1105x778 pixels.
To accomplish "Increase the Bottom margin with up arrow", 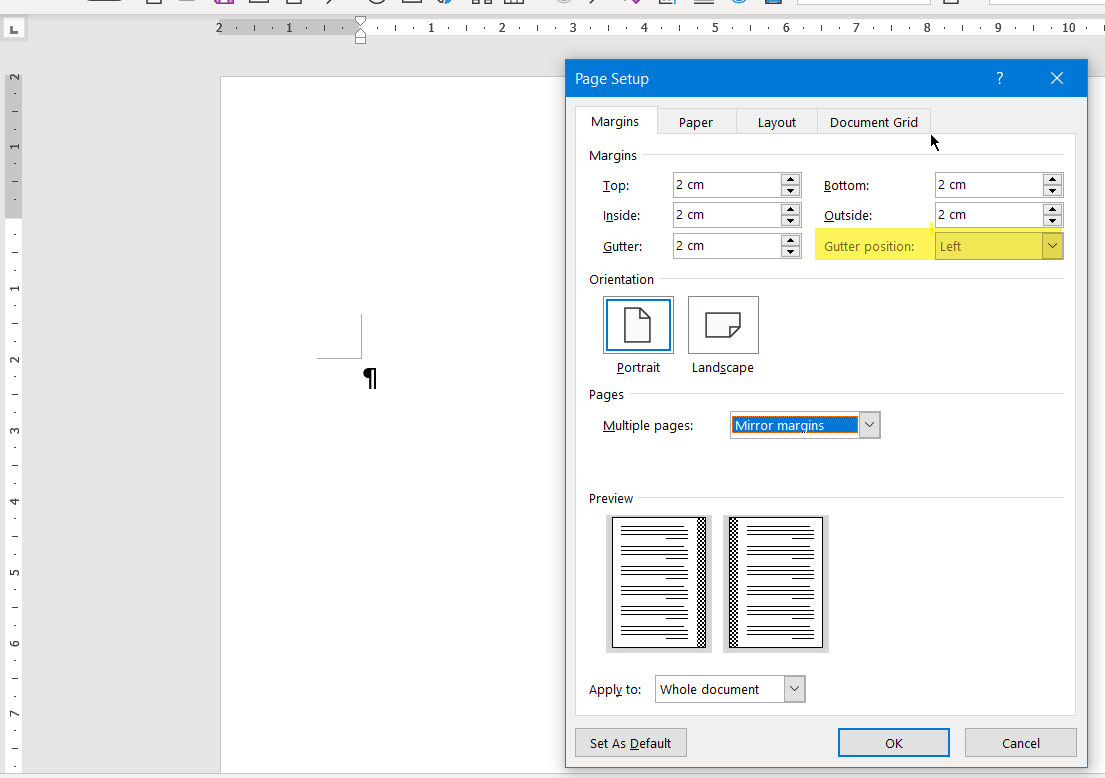I will [1053, 179].
